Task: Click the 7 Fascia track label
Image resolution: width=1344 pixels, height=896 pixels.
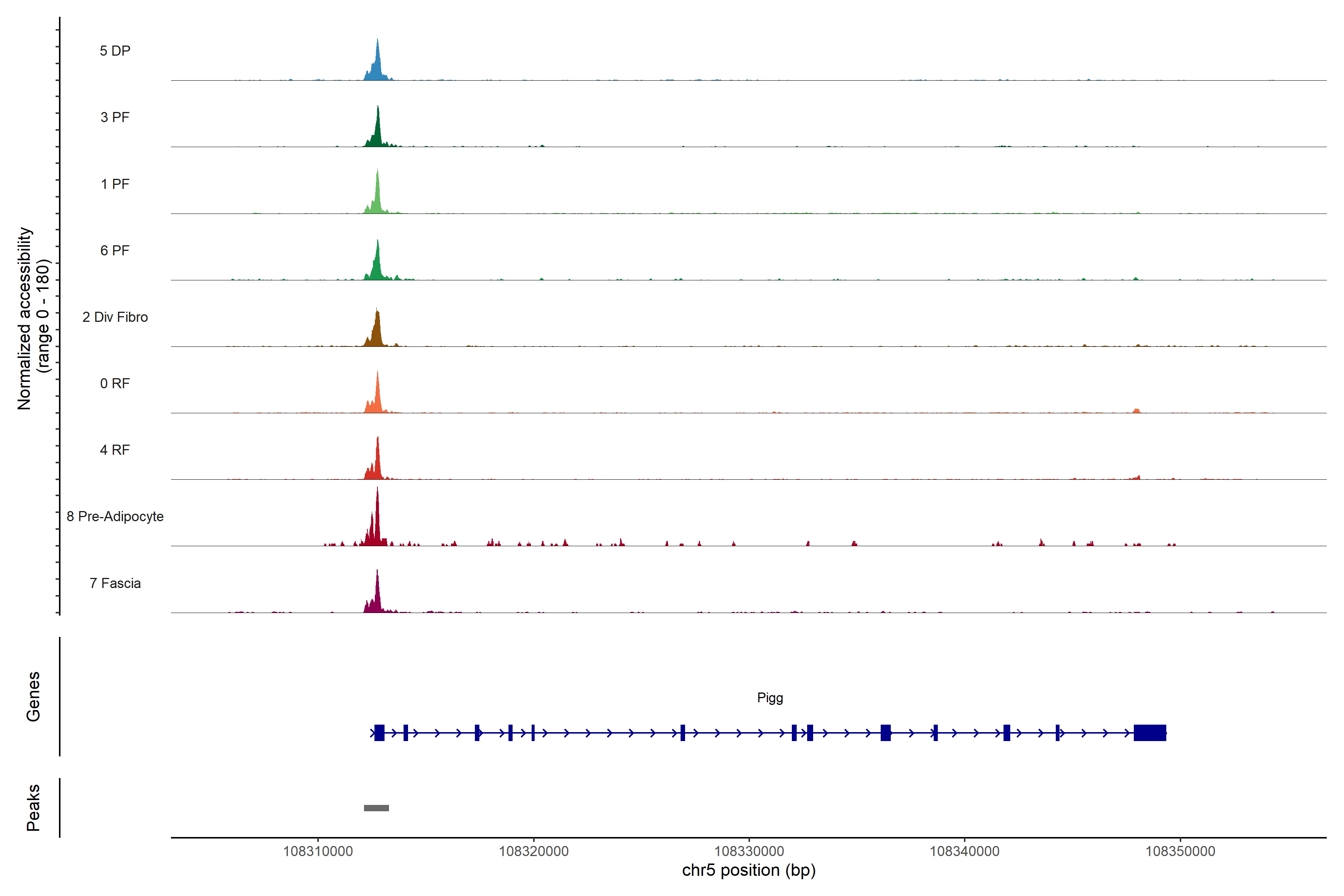Action: point(115,583)
